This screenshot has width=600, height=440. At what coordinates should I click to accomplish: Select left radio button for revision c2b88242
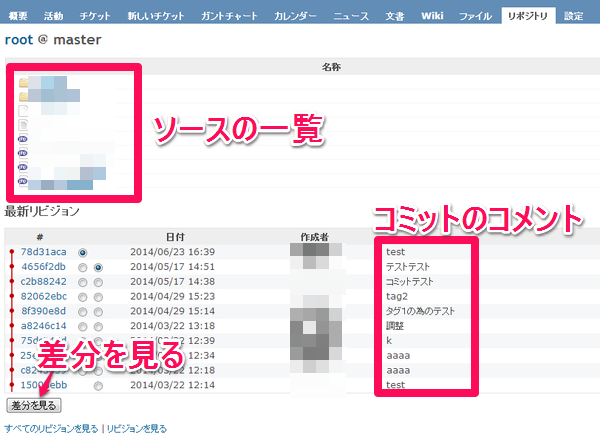click(x=83, y=282)
